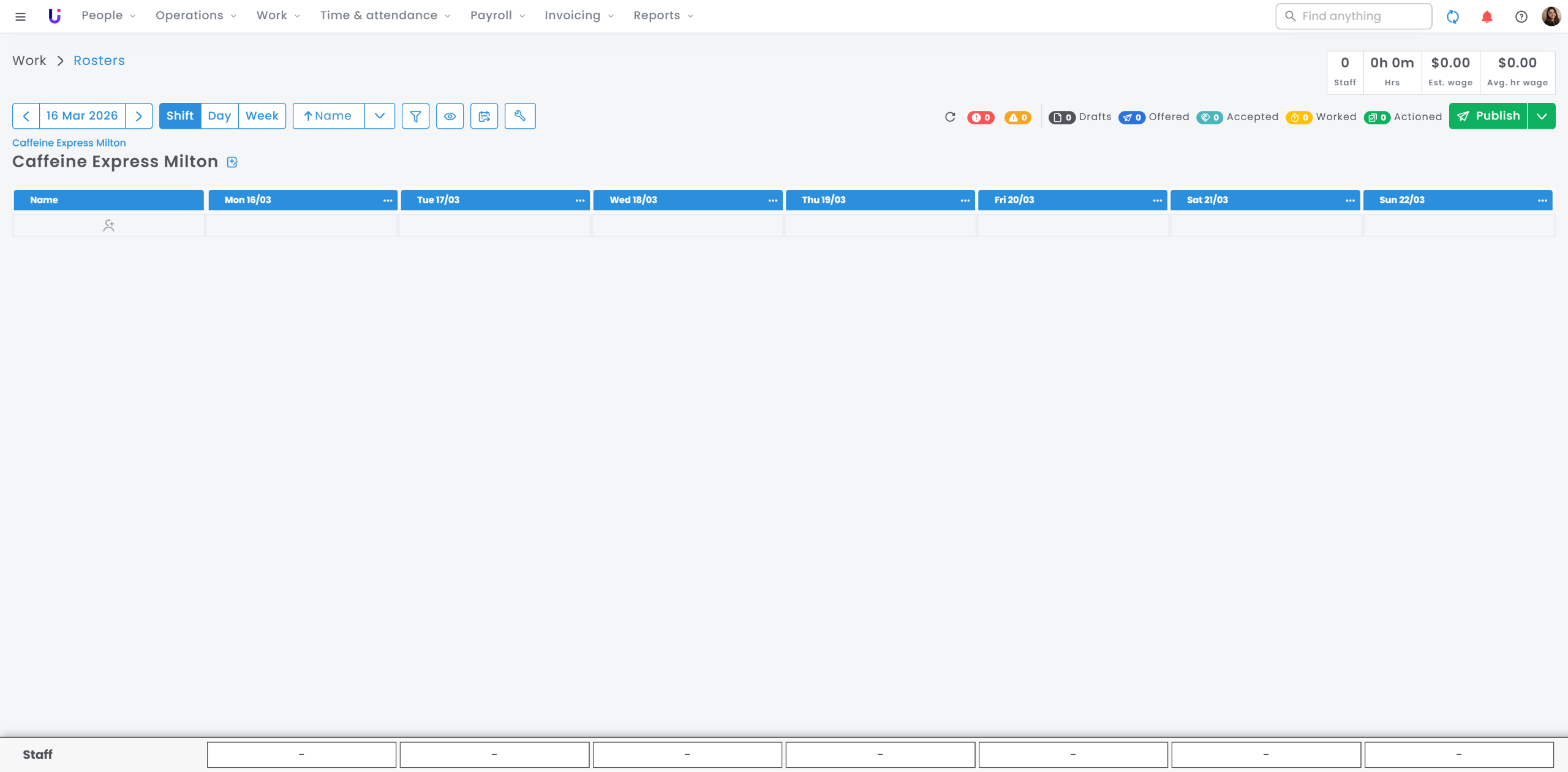The image size is (1568, 772).
Task: Click the filter funnel icon
Action: [415, 116]
